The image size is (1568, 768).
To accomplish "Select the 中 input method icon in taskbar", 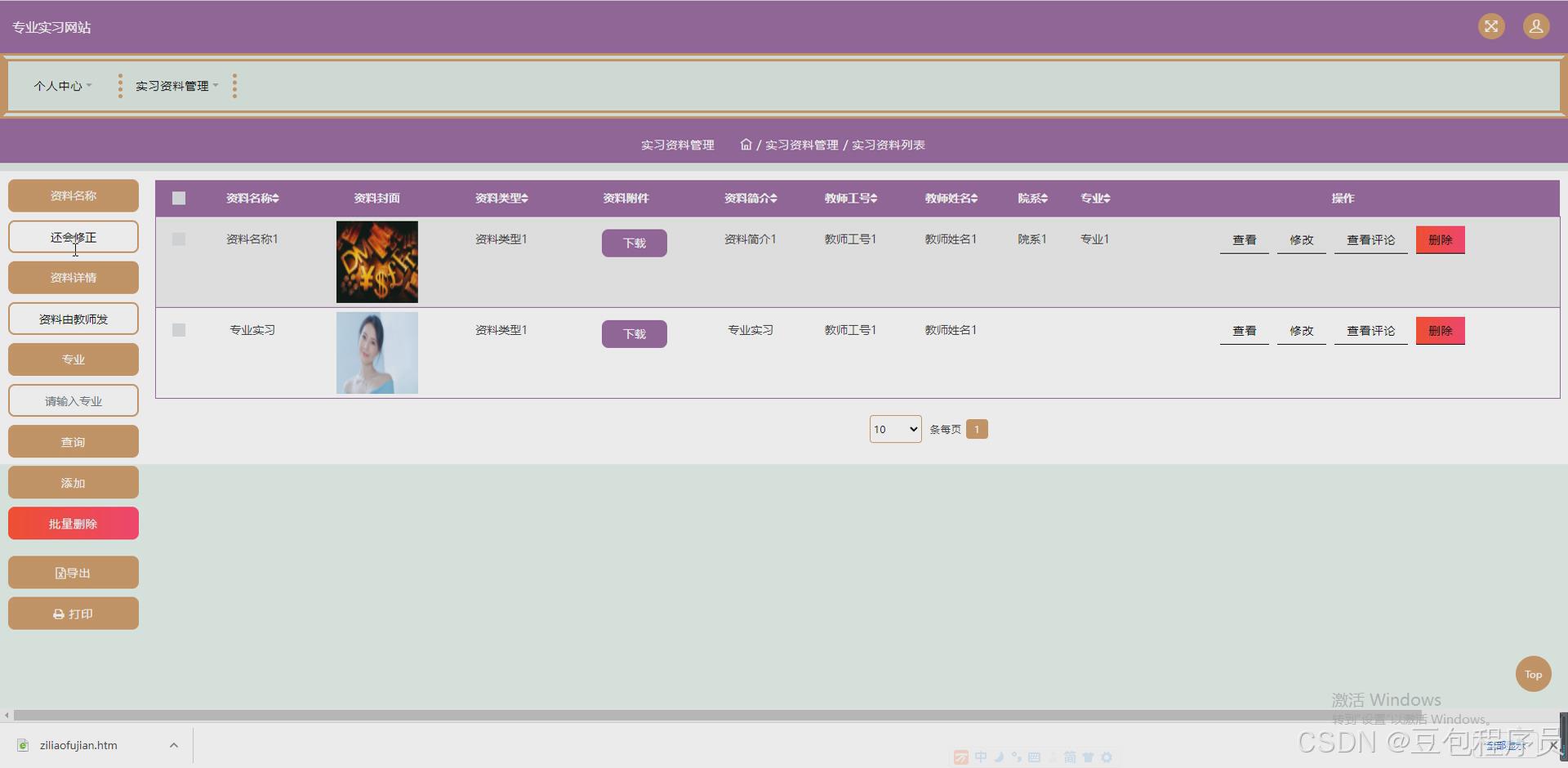I will (981, 757).
